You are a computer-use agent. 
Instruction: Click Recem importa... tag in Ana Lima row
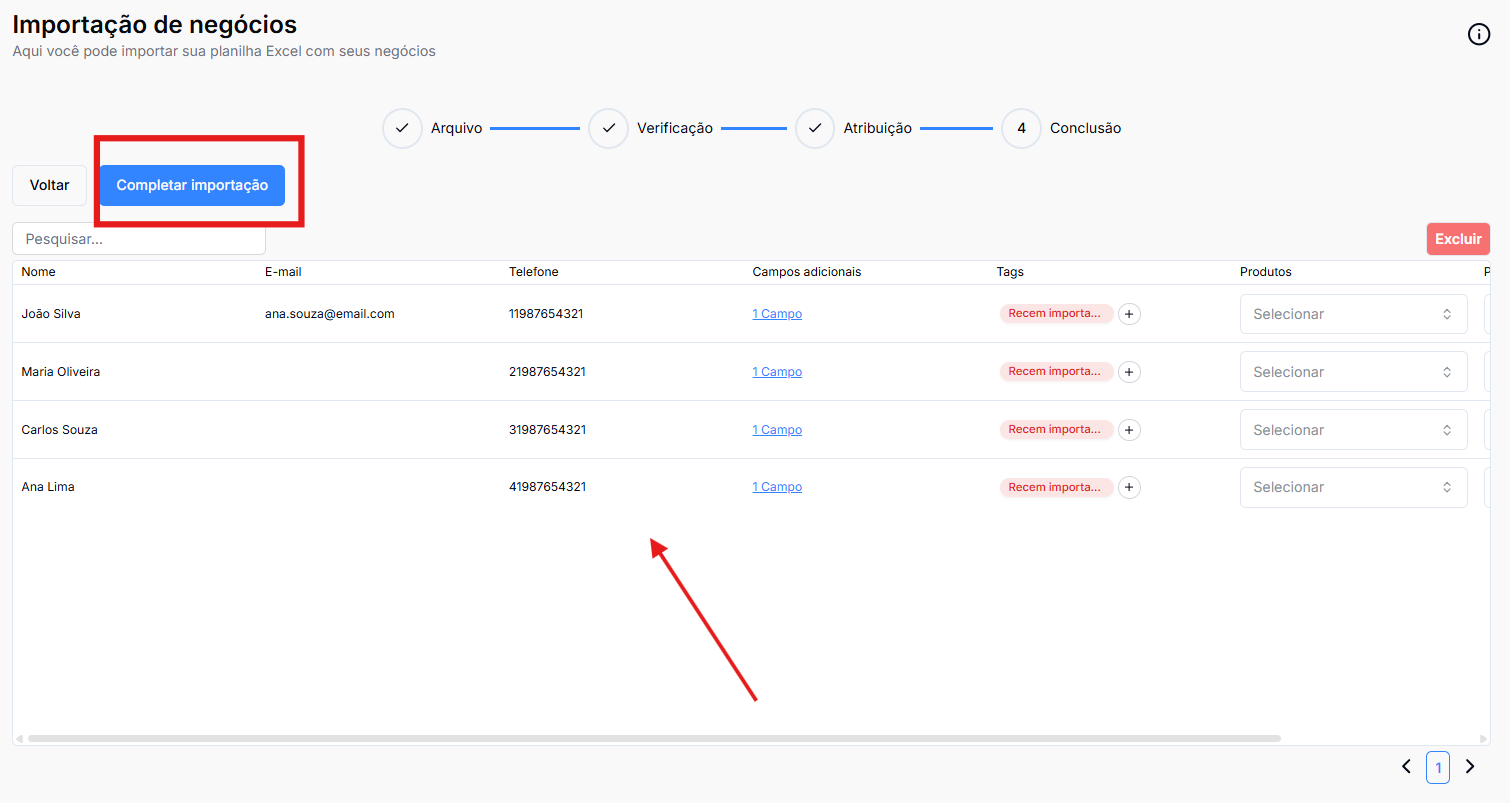pyautogui.click(x=1056, y=488)
